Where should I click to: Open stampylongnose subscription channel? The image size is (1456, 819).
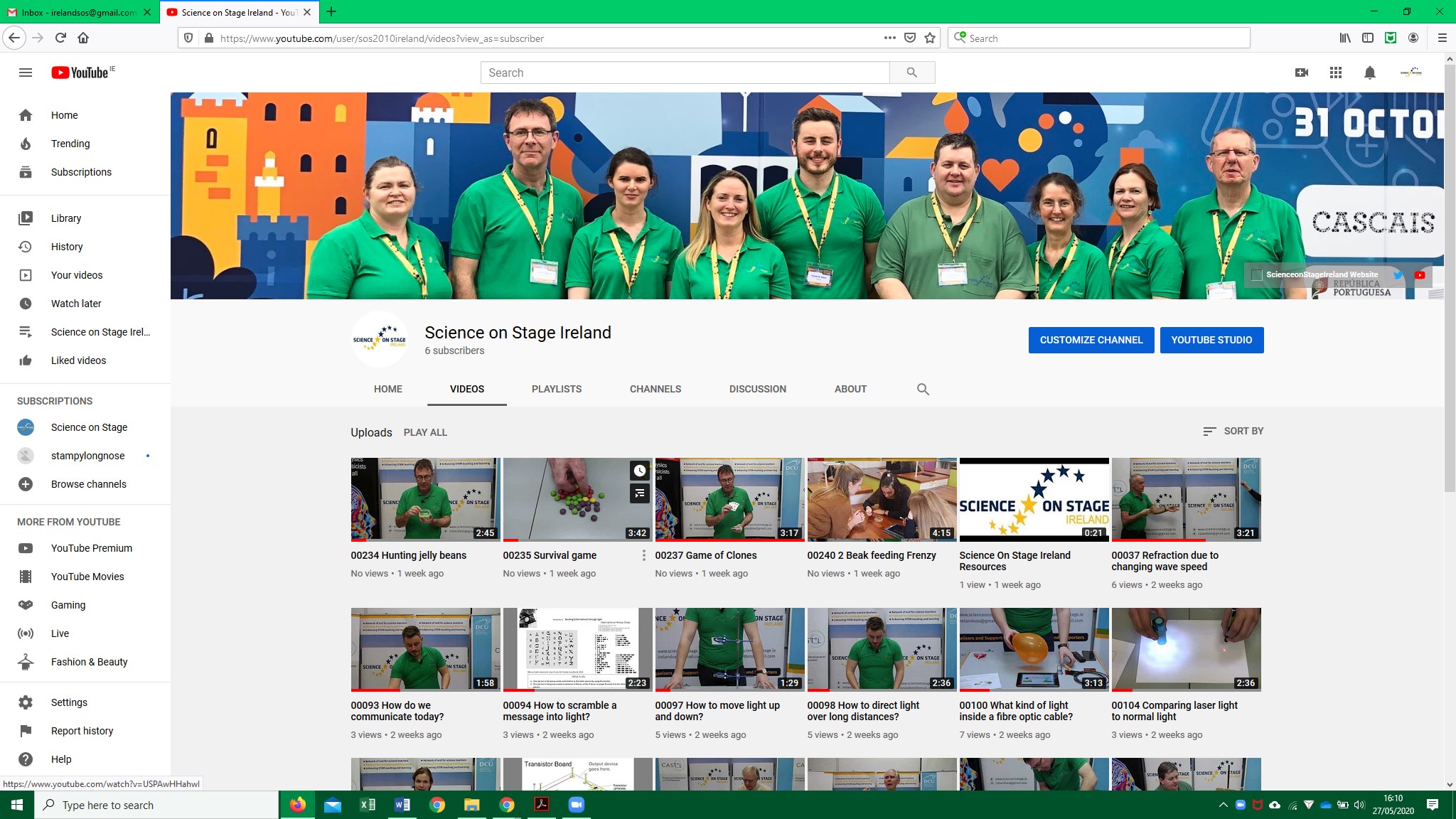[x=85, y=456]
